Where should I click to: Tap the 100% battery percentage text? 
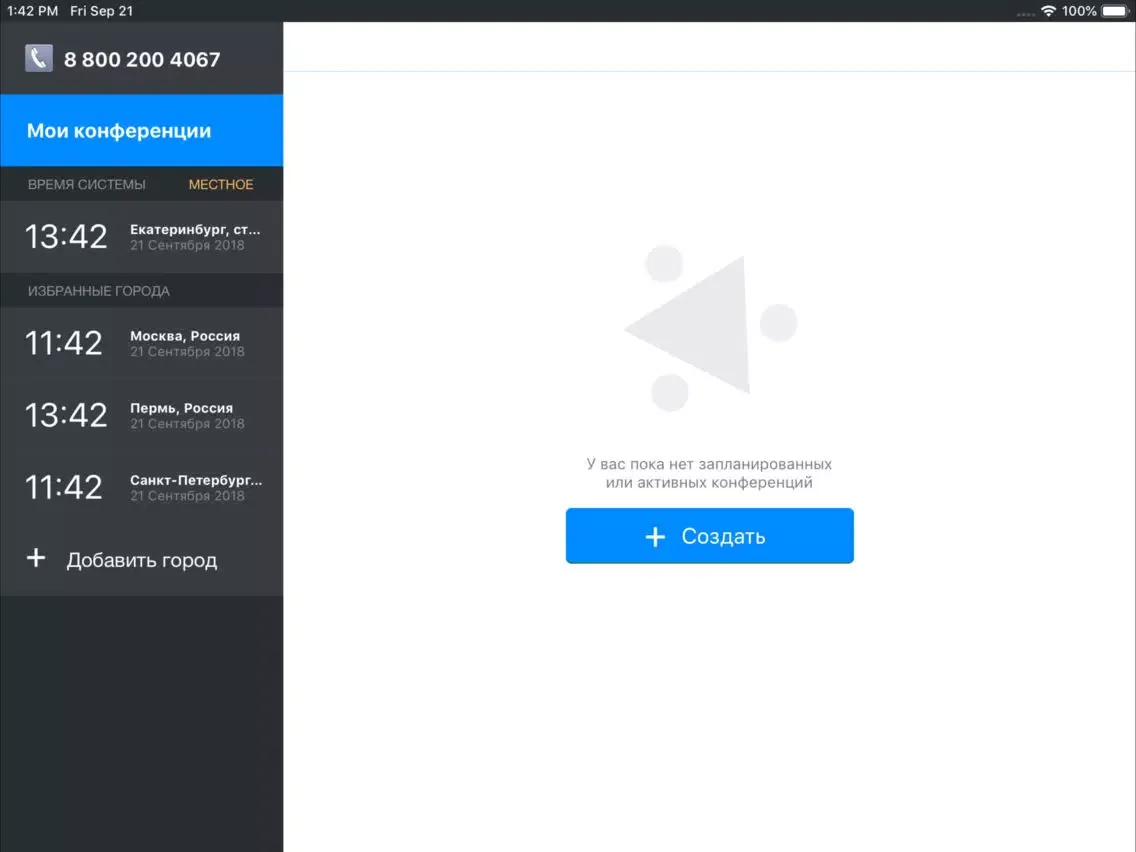coord(1079,11)
